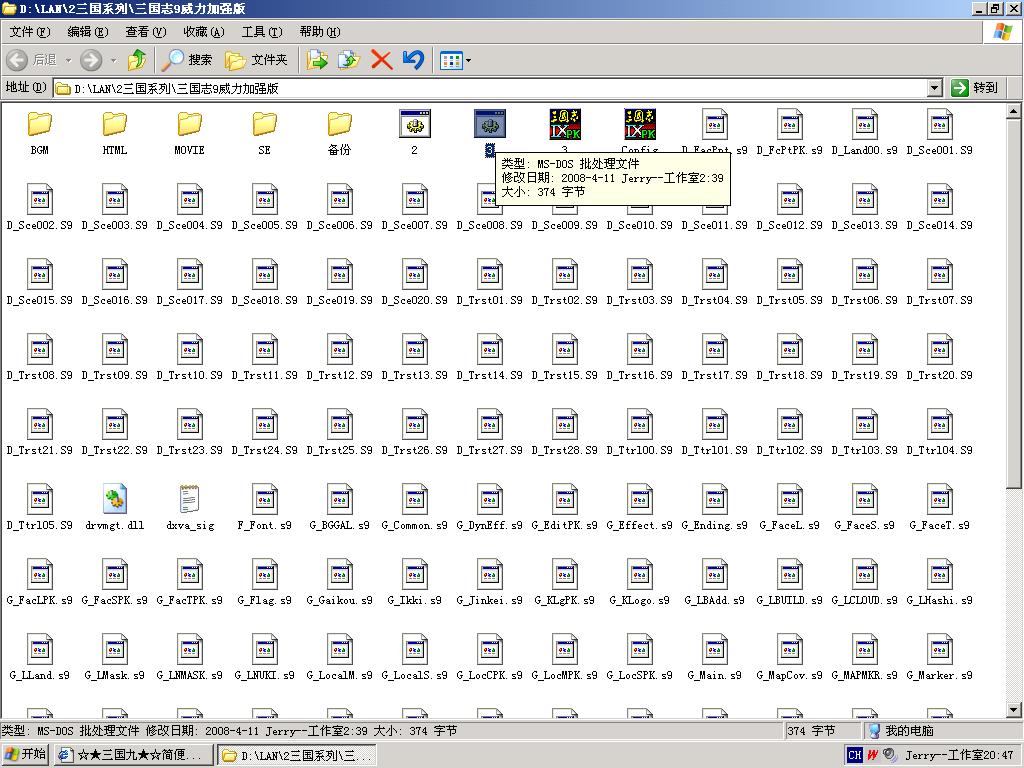The image size is (1024, 768).
Task: Select the drvmgt.dll file icon
Action: pyautogui.click(x=115, y=499)
